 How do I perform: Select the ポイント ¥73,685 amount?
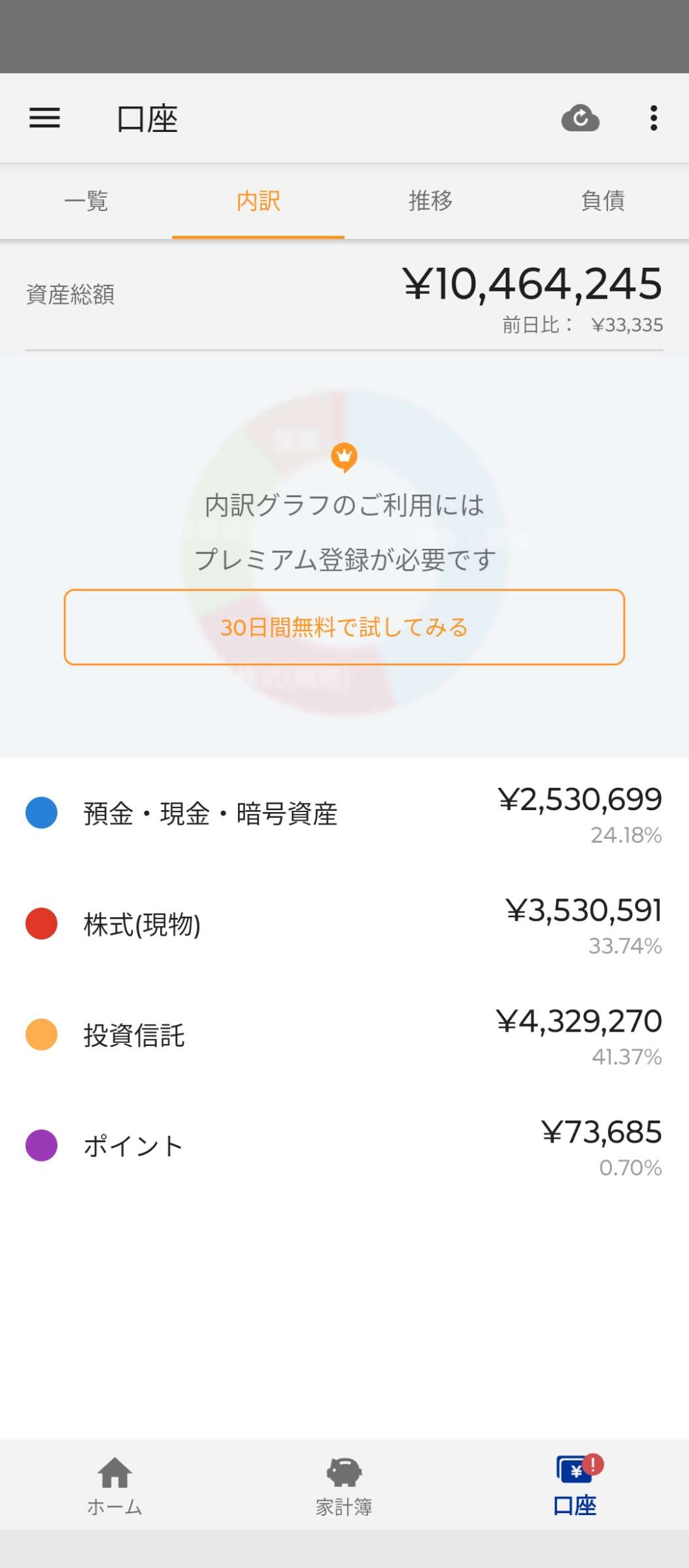(x=601, y=1132)
